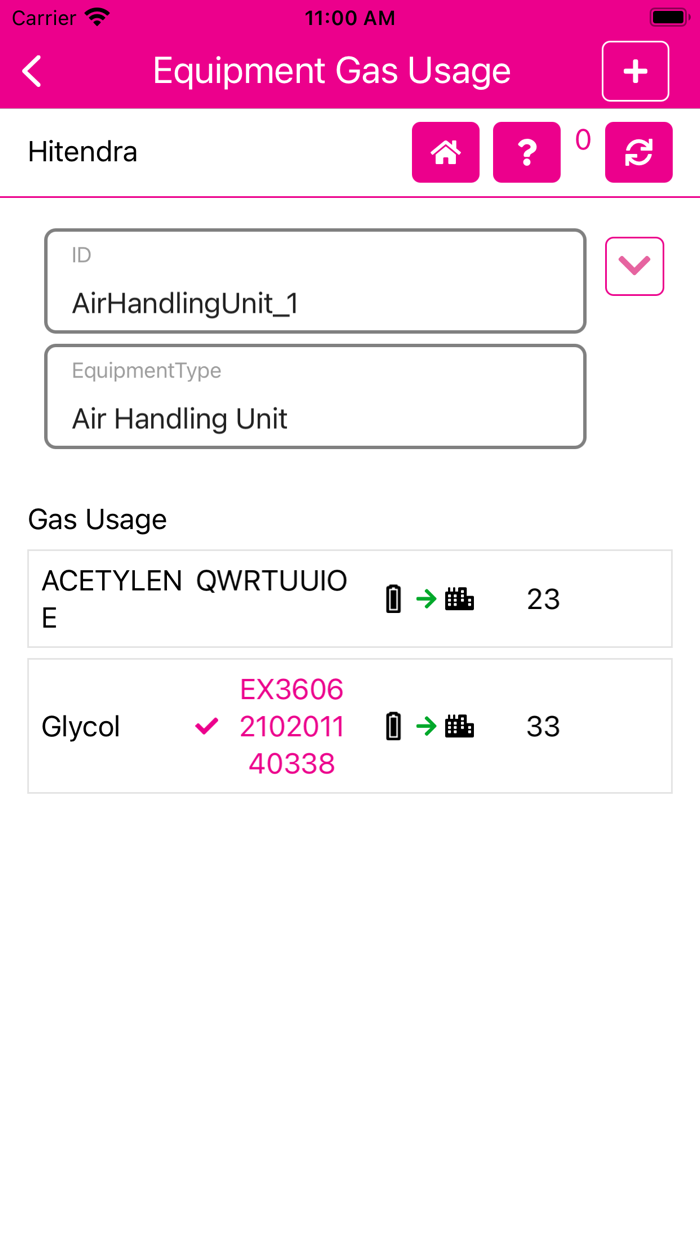Image resolution: width=700 pixels, height=1244 pixels.
Task: Click the help question mark icon
Action: [x=527, y=152]
